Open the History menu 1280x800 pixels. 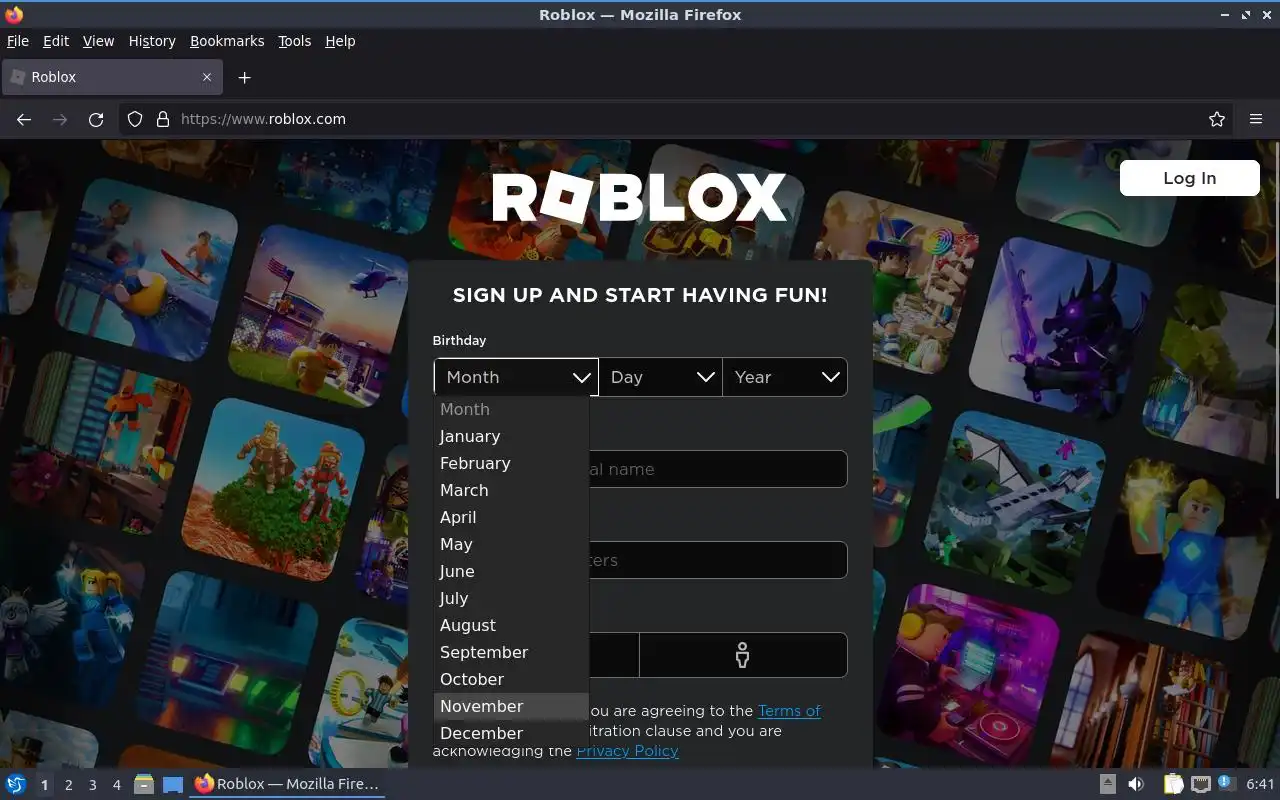[x=152, y=41]
